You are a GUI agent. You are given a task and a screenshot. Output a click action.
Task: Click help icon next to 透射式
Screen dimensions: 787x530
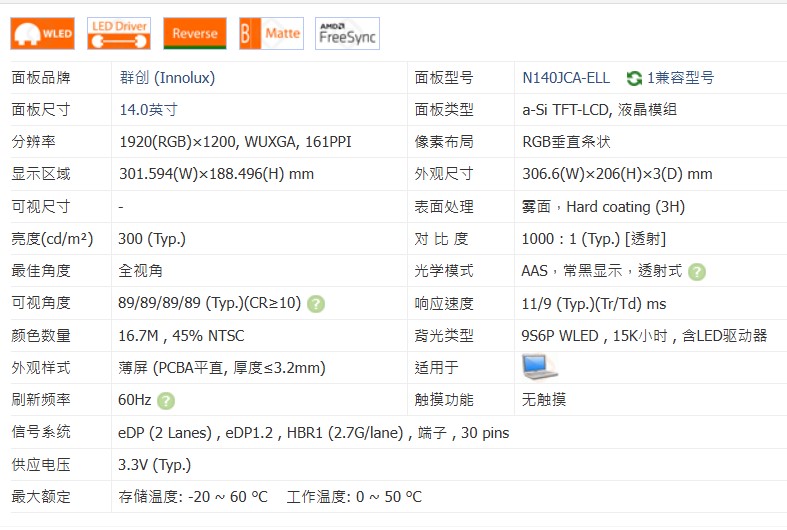[697, 272]
